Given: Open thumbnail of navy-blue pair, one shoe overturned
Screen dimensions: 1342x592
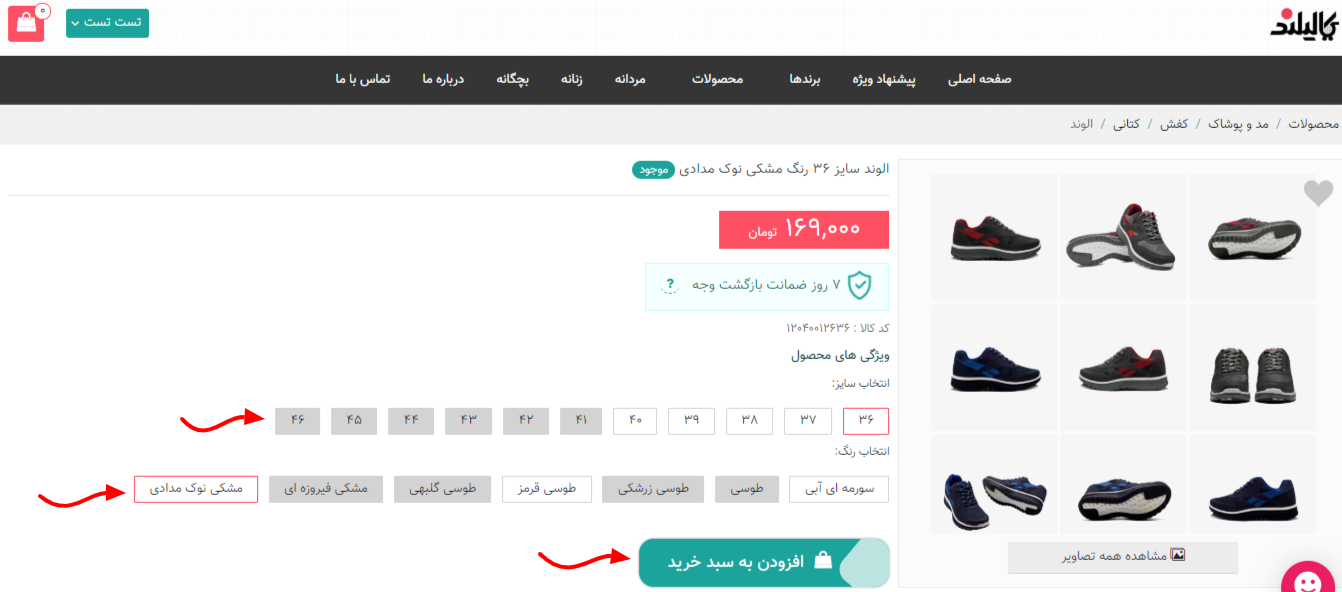Looking at the screenshot, I should [994, 485].
